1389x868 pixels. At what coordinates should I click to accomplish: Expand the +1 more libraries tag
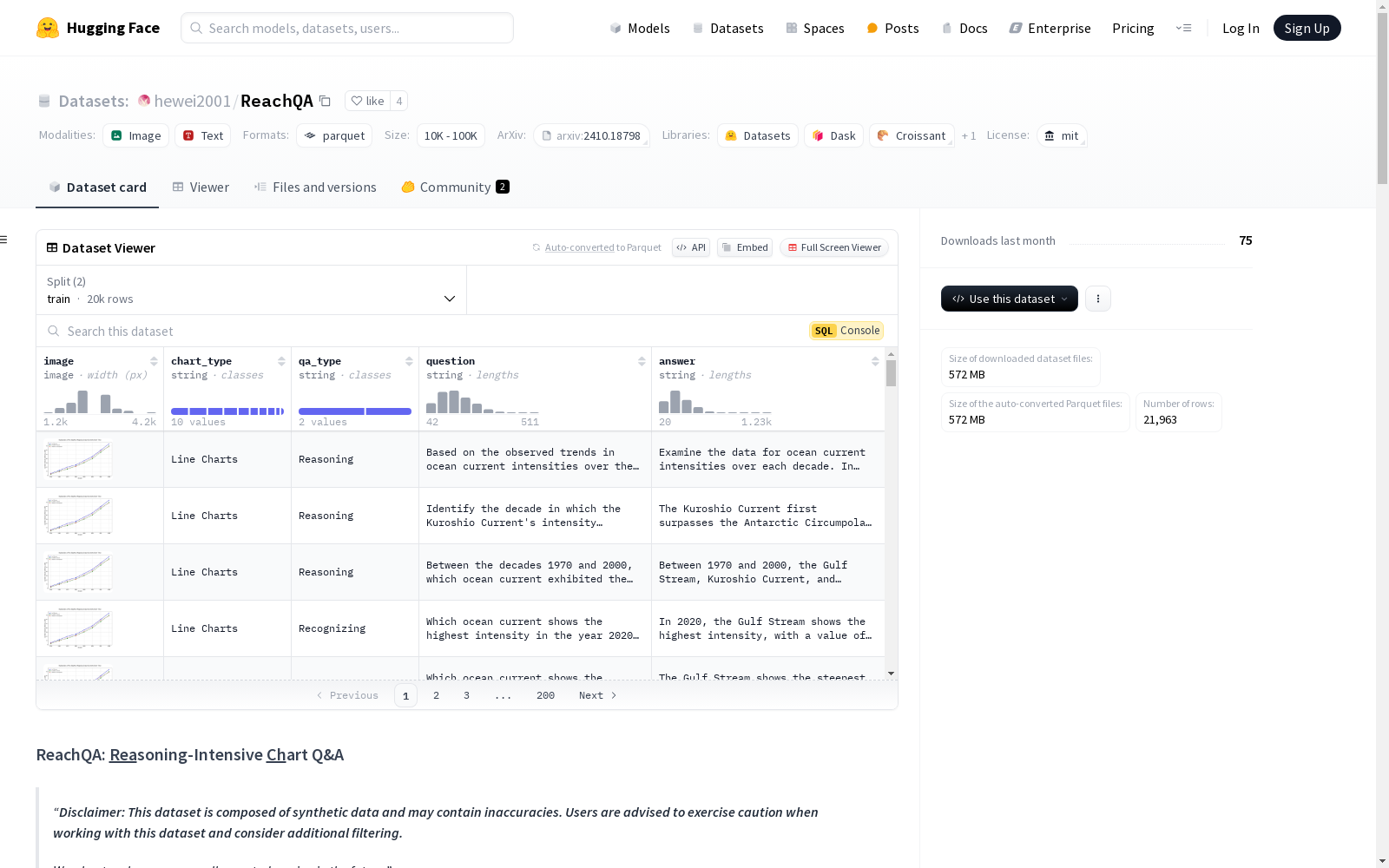[x=969, y=136]
